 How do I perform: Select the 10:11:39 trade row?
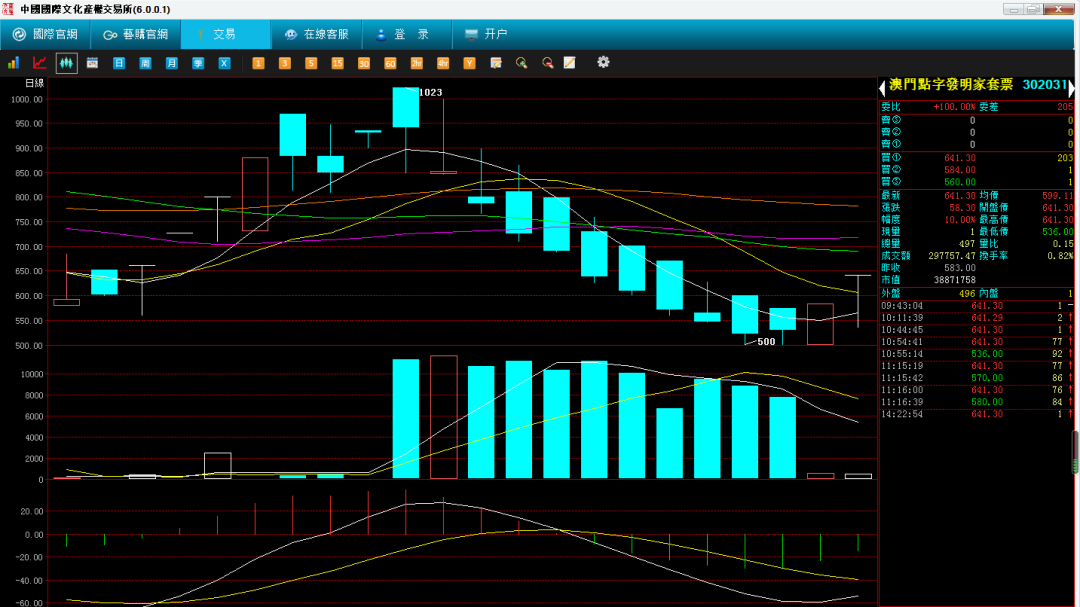pos(976,318)
